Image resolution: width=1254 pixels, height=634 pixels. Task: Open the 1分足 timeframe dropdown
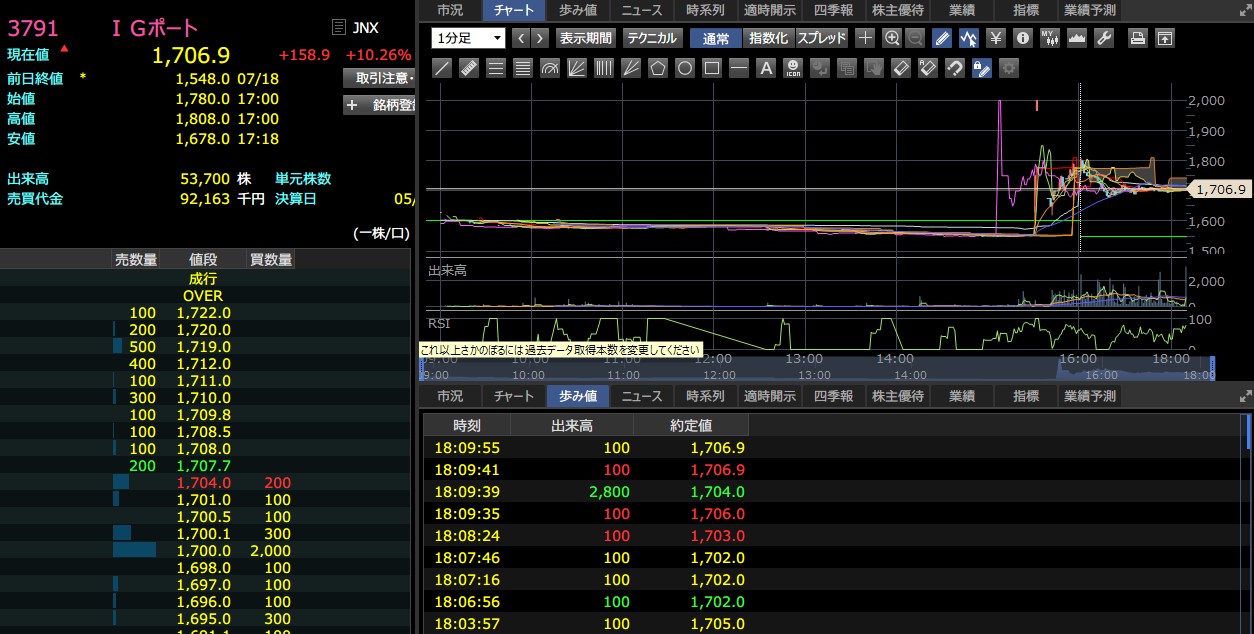tap(469, 38)
